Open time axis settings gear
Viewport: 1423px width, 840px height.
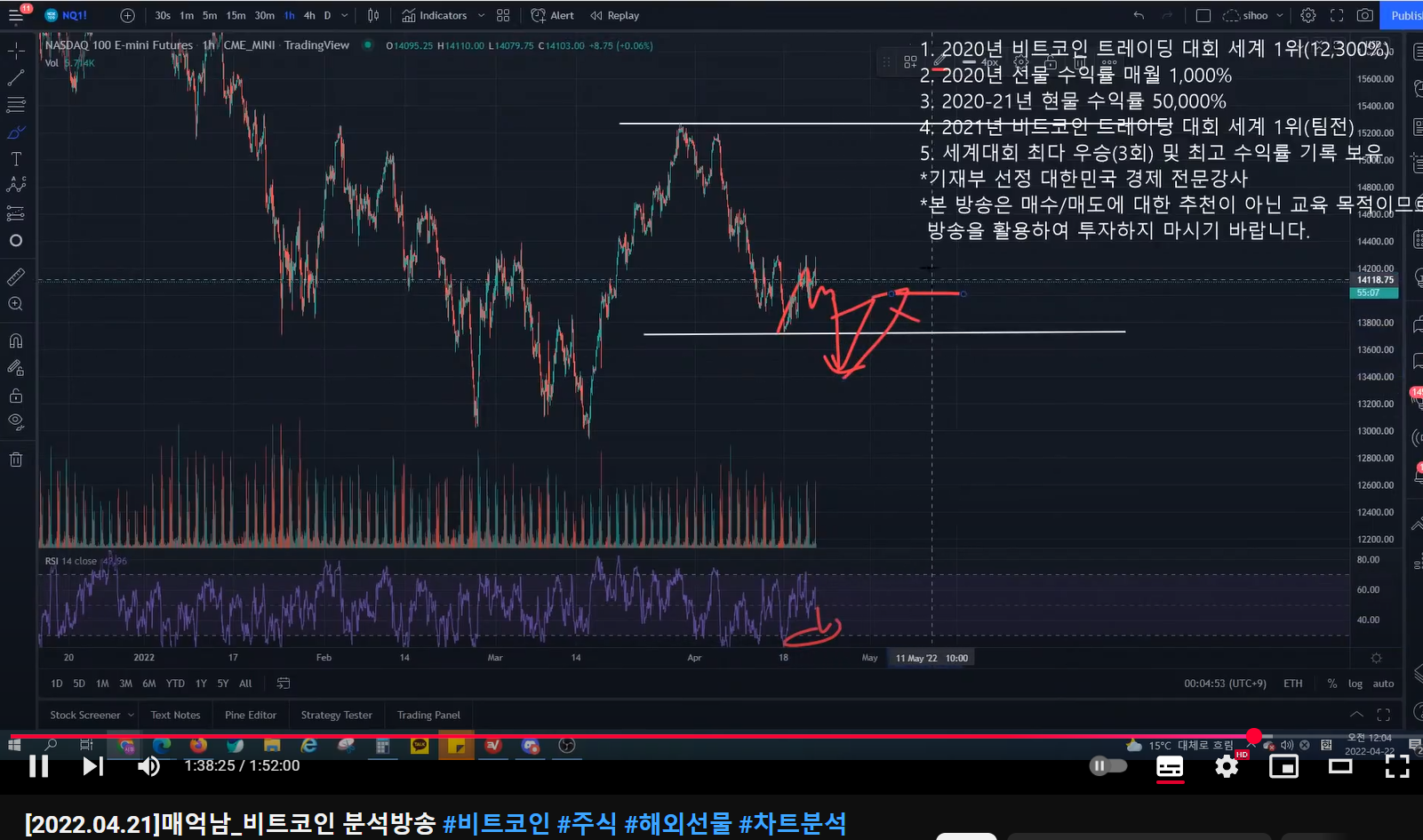pyautogui.click(x=1376, y=658)
